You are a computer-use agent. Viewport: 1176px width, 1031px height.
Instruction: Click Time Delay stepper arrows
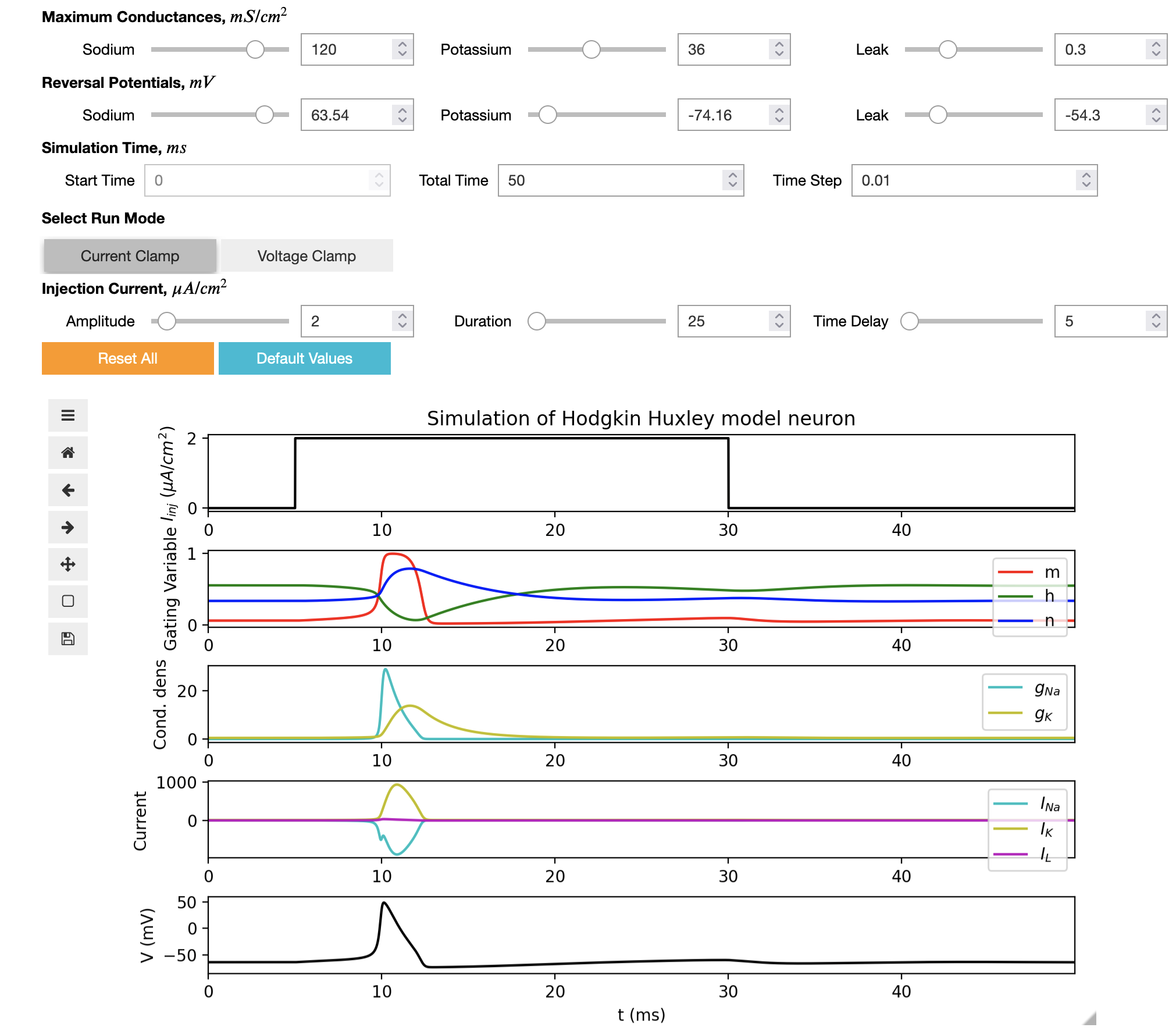1156,321
